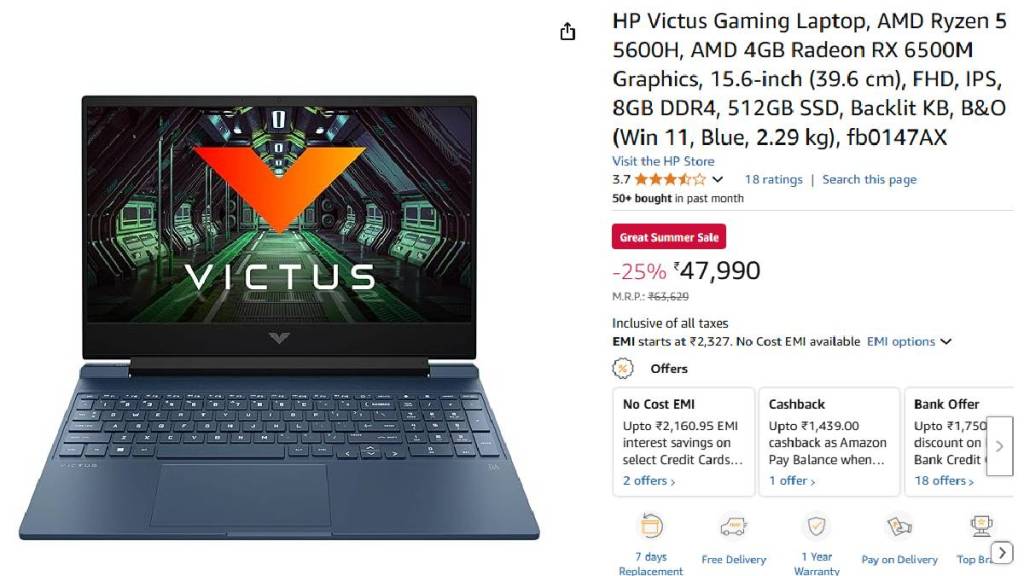Click the share icon above product image
The image size is (1024, 576).
pos(568,31)
